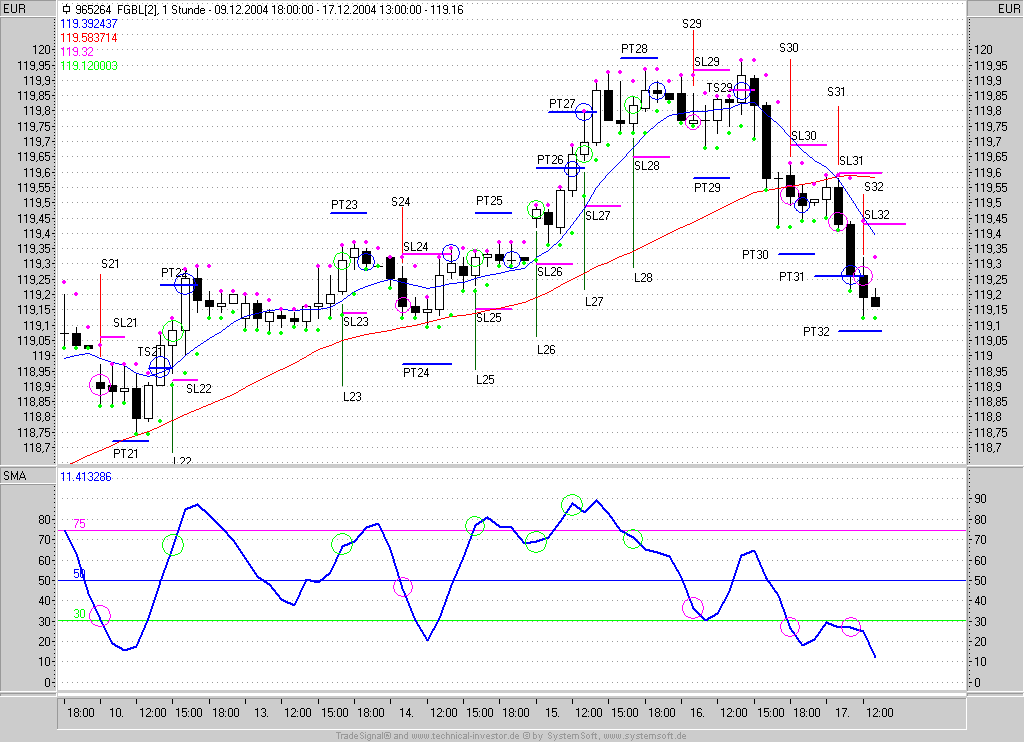Click the SL24 stop-loss label
This screenshot has width=1024, height=742.
415,246
